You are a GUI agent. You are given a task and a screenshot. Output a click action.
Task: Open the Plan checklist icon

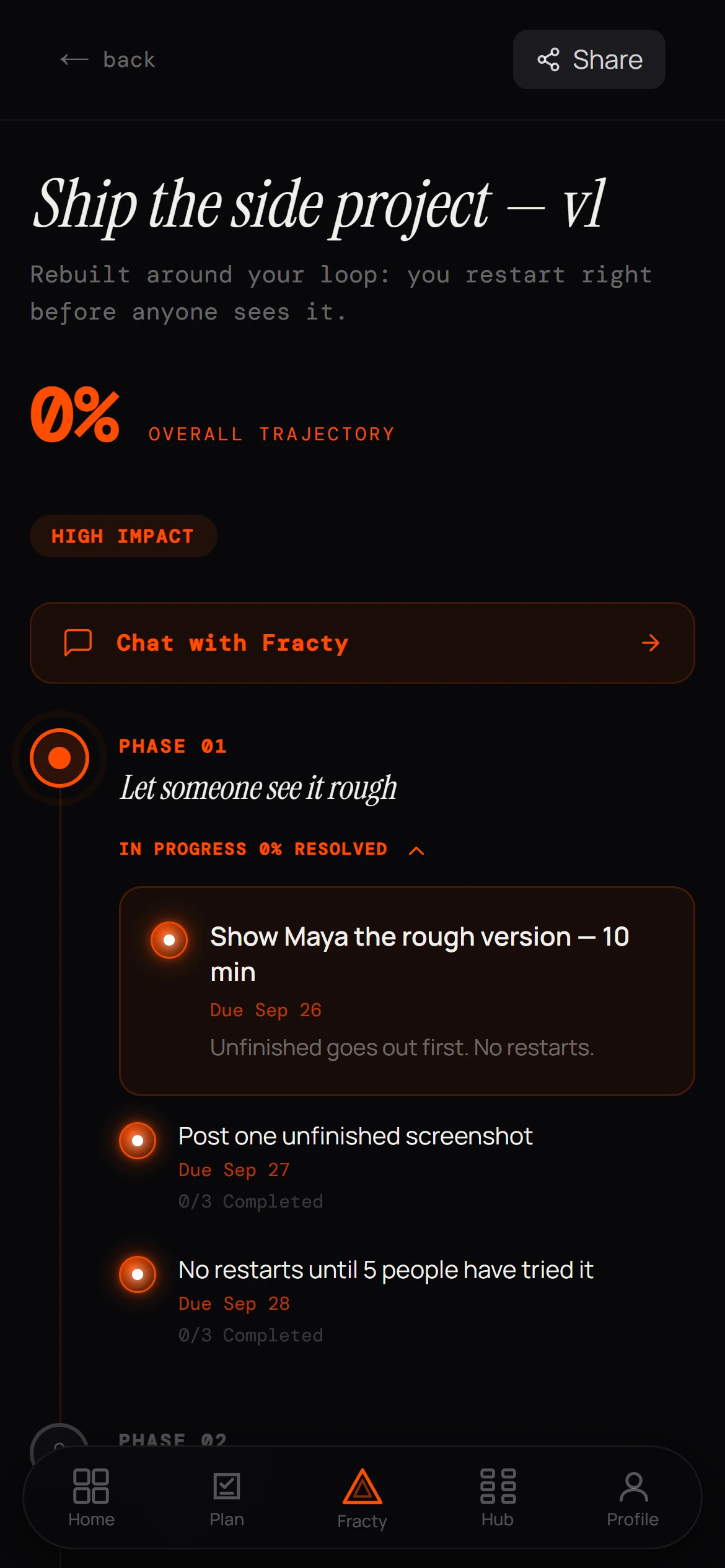pos(227,1486)
